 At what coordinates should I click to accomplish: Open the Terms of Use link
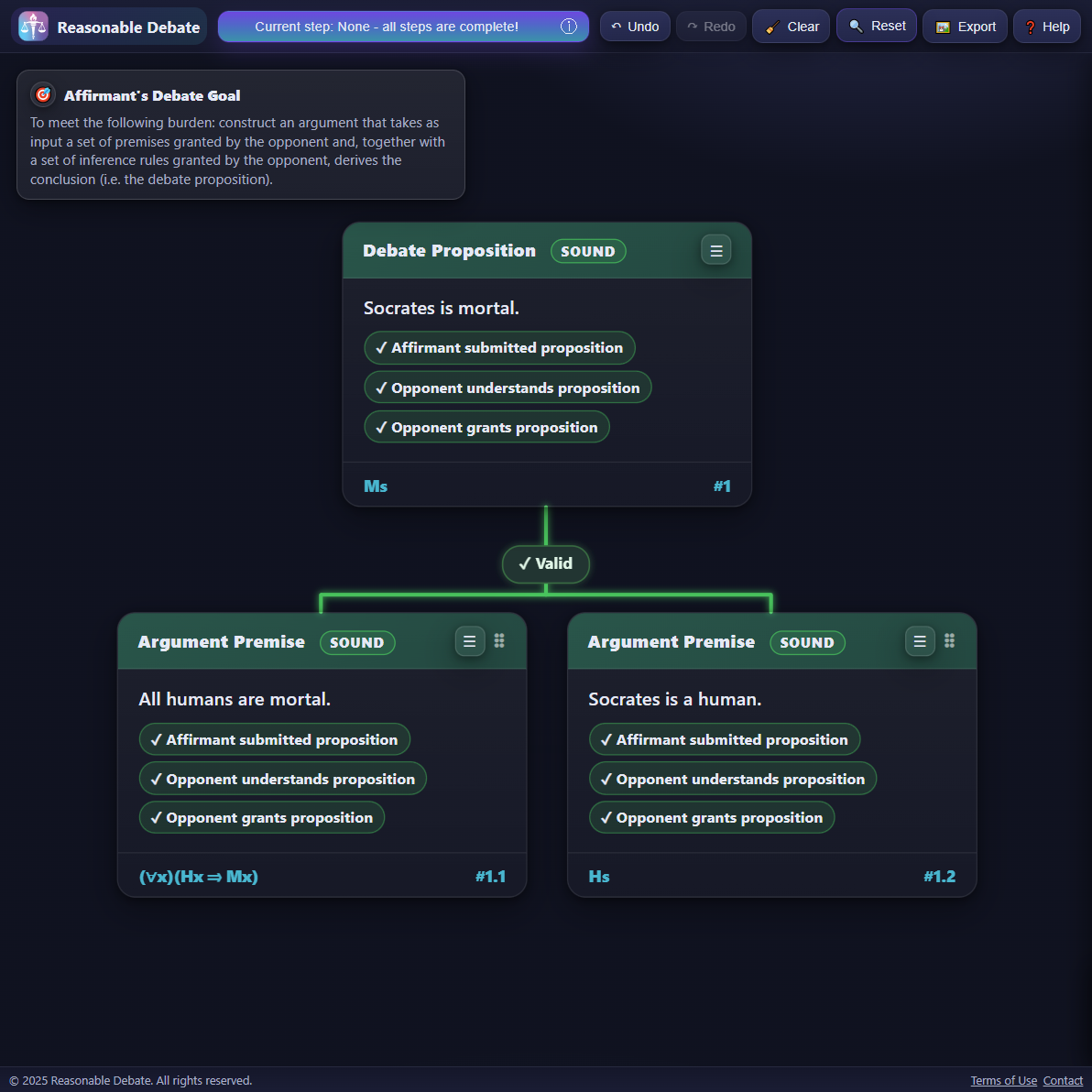[1003, 1081]
